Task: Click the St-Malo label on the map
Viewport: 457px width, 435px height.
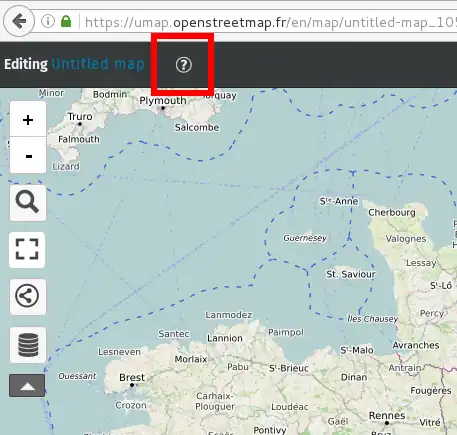Action: coord(357,350)
